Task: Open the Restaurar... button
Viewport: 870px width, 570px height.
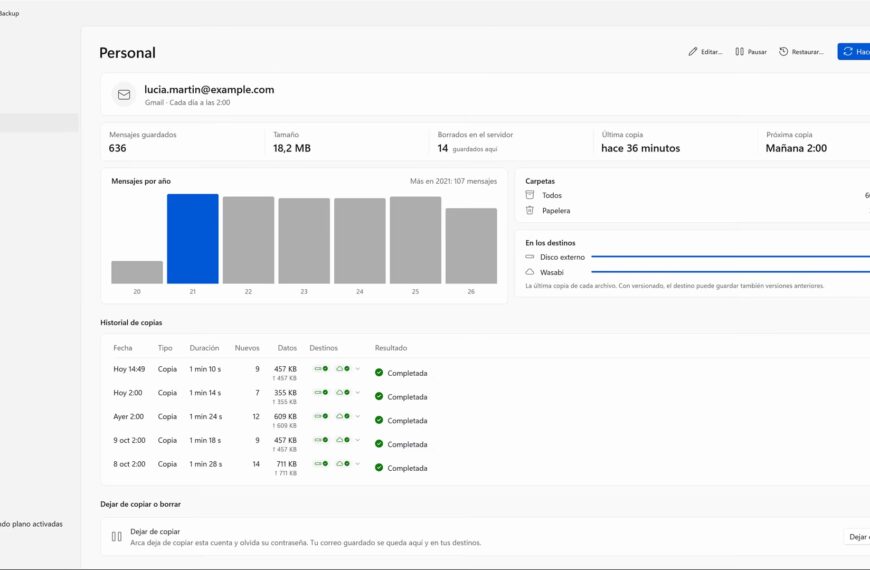Action: (801, 52)
